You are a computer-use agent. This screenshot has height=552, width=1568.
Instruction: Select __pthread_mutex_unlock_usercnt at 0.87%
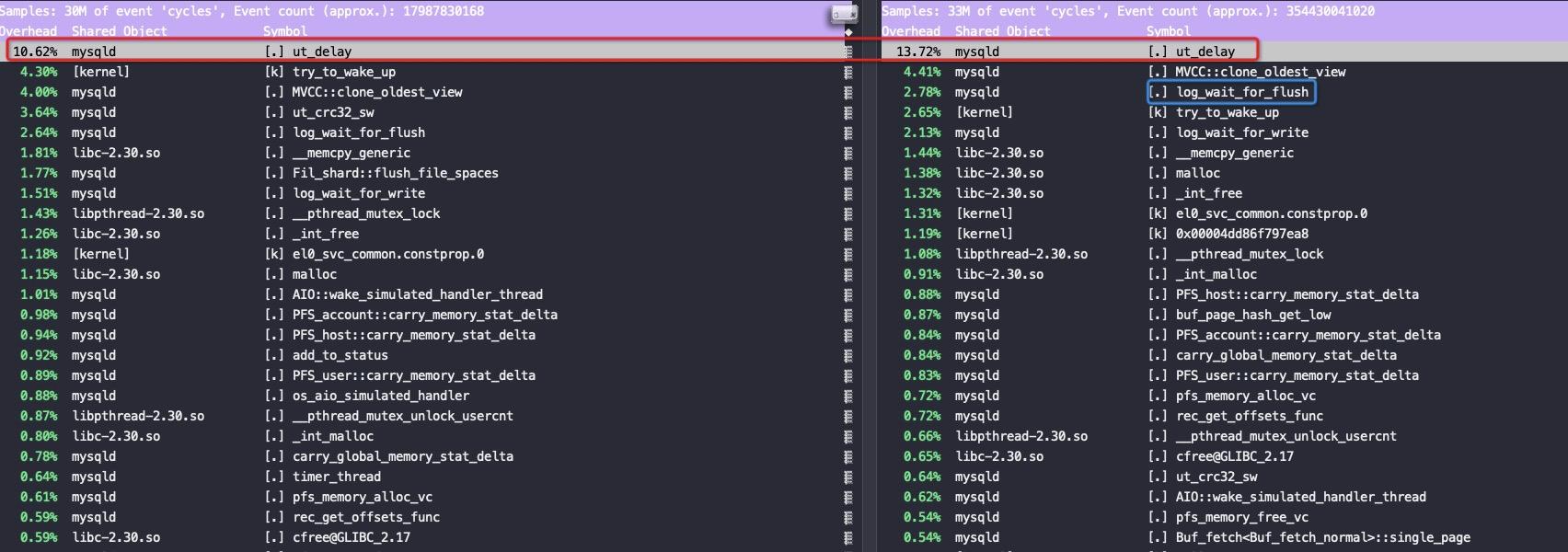(403, 416)
